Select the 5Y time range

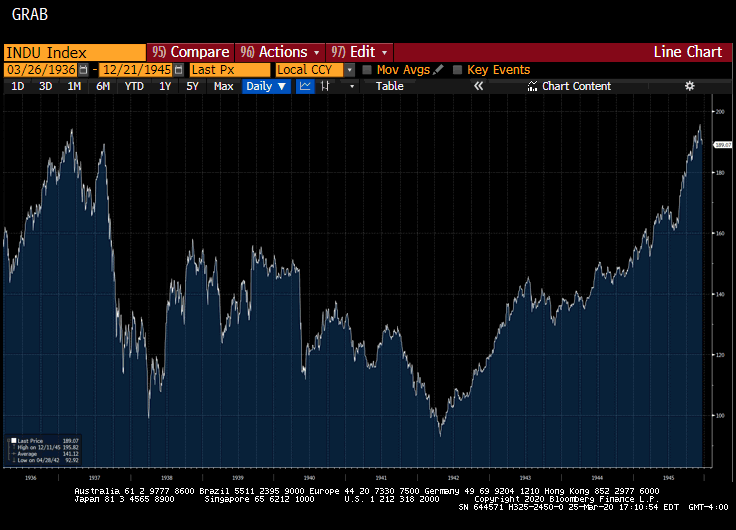tap(192, 87)
